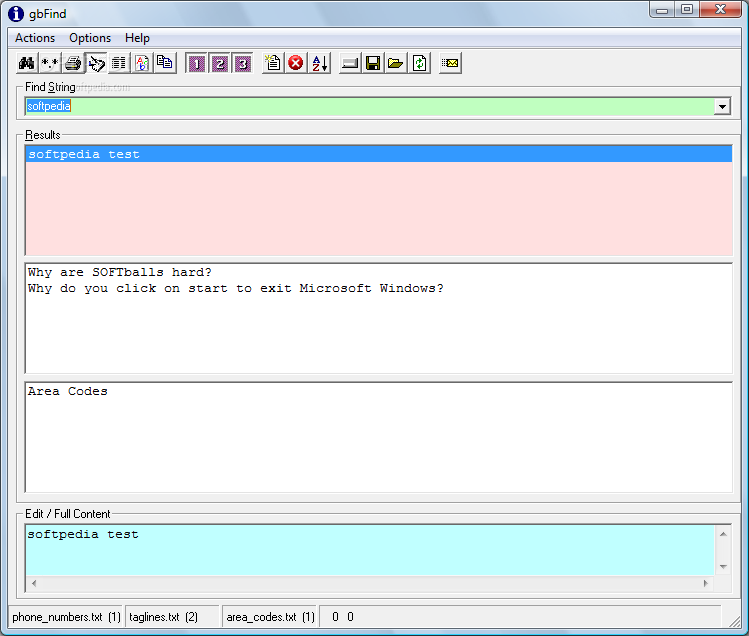Select the 'softpedia test' result row

[379, 154]
